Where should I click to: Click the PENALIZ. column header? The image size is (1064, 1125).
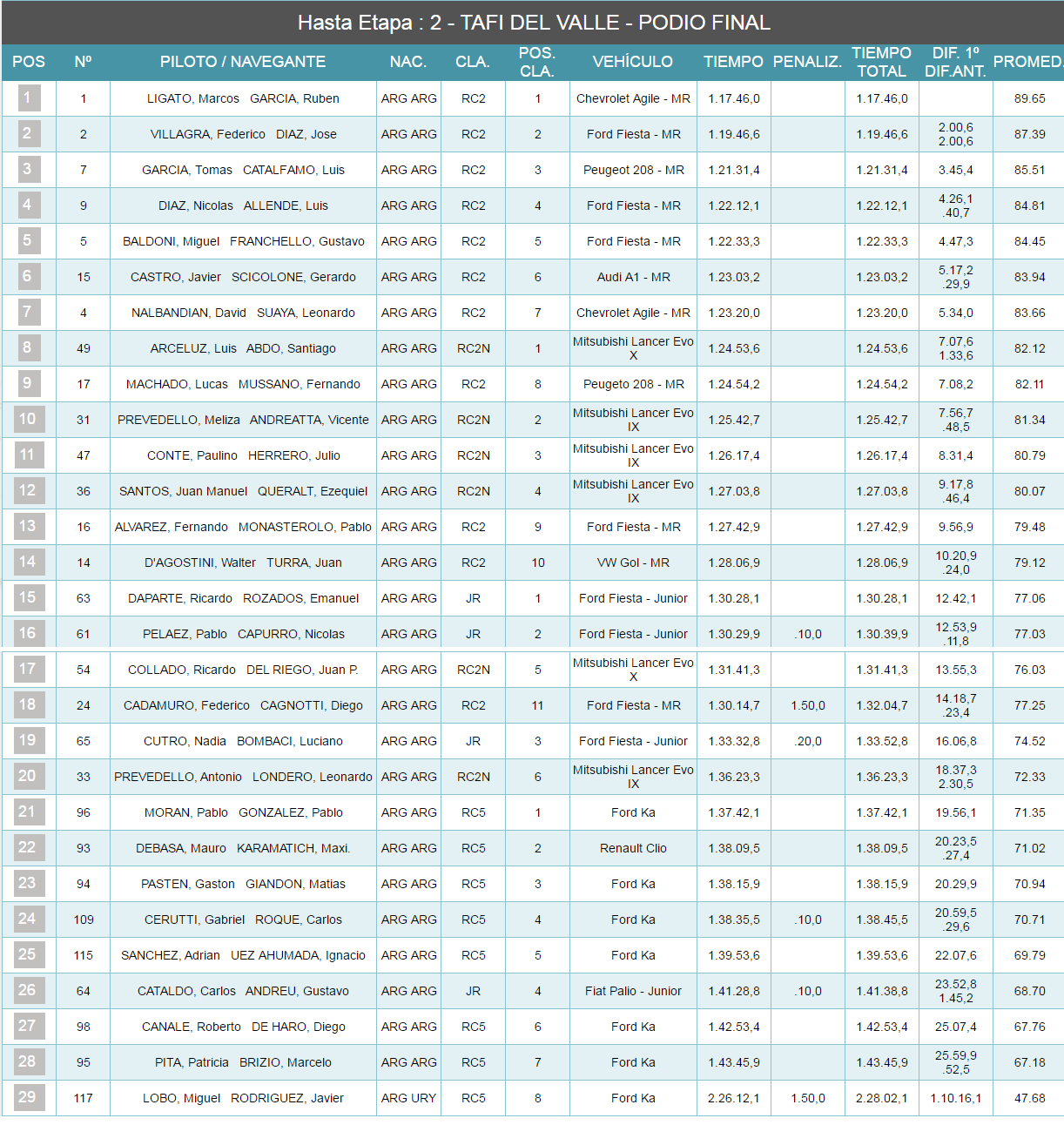point(807,62)
